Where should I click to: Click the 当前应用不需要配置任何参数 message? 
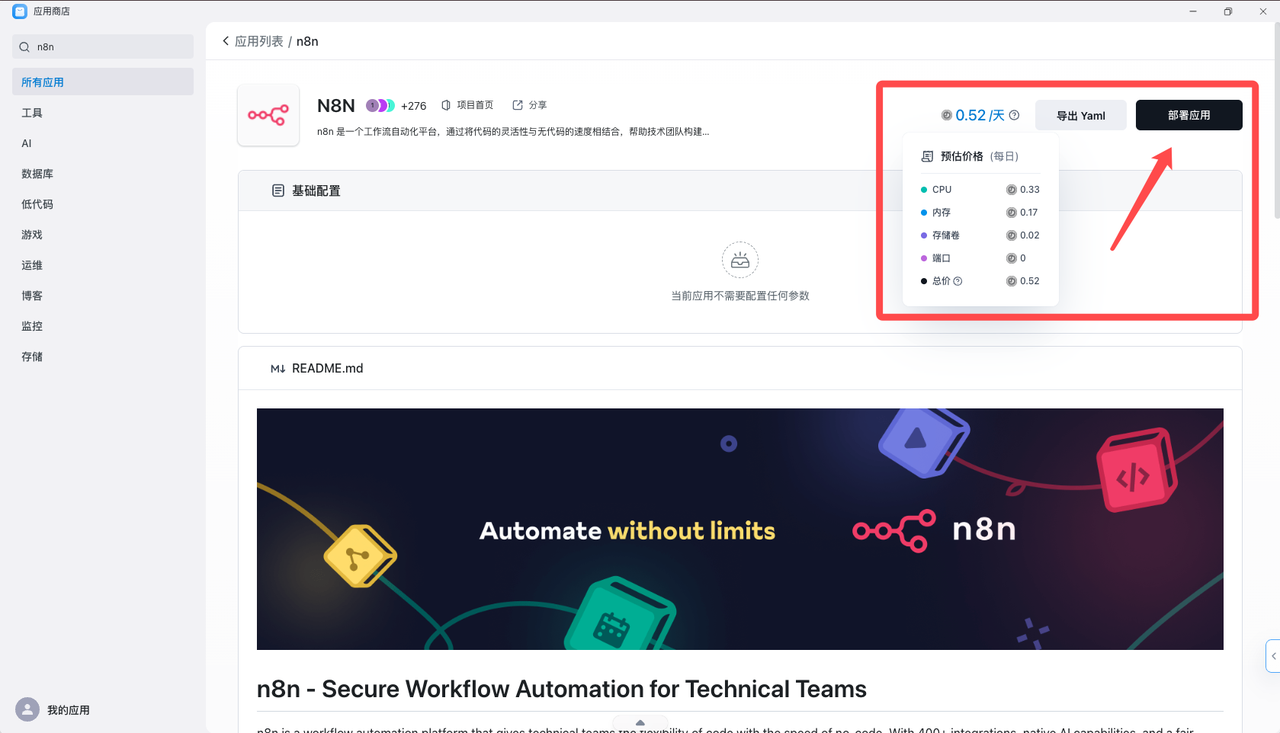740,296
